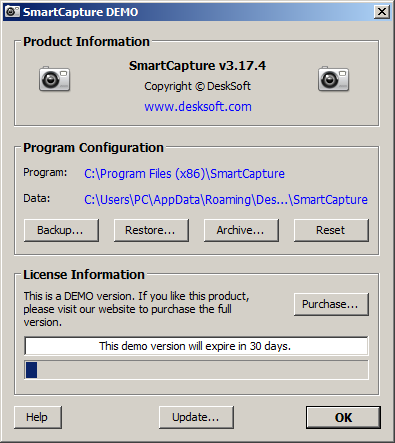Click the Copyright © DeskSoft text
This screenshot has width=395, height=443.
[x=197, y=86]
